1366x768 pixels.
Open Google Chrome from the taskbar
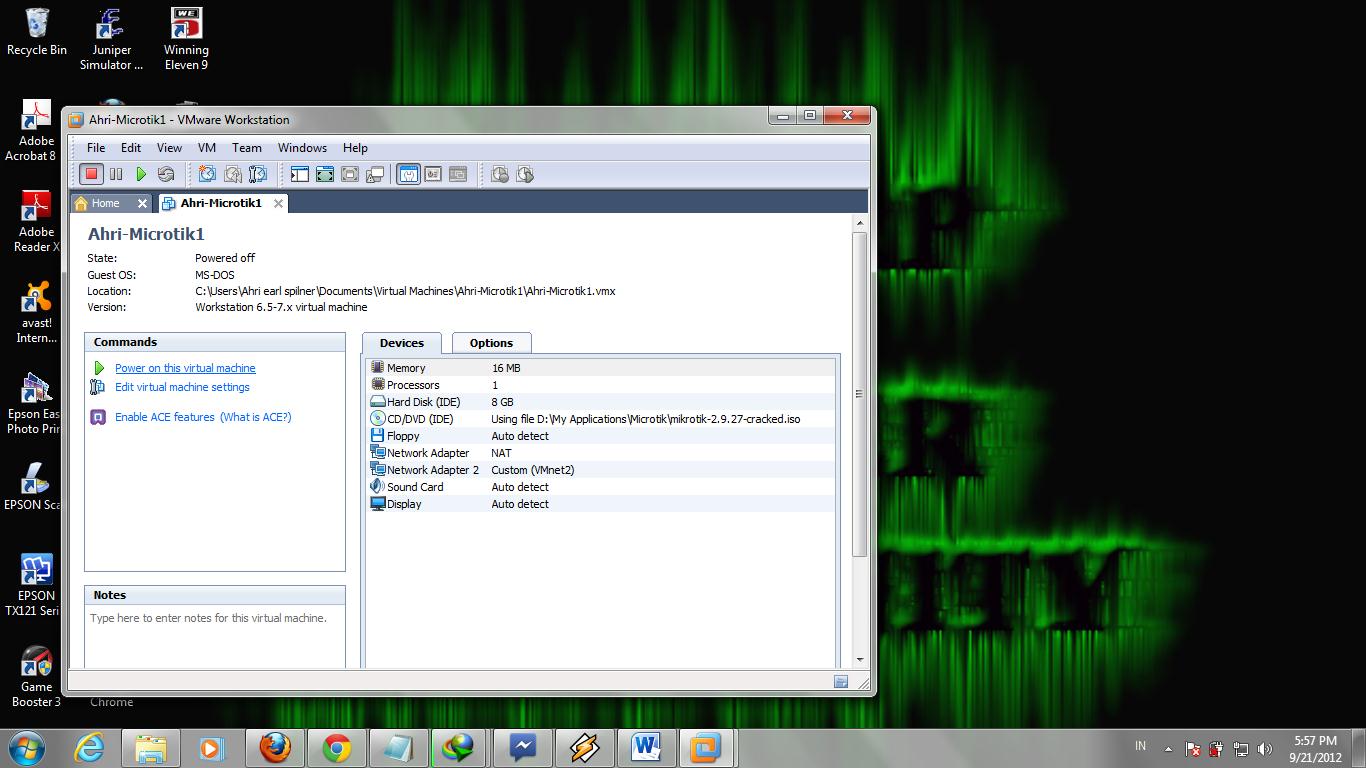[x=337, y=747]
